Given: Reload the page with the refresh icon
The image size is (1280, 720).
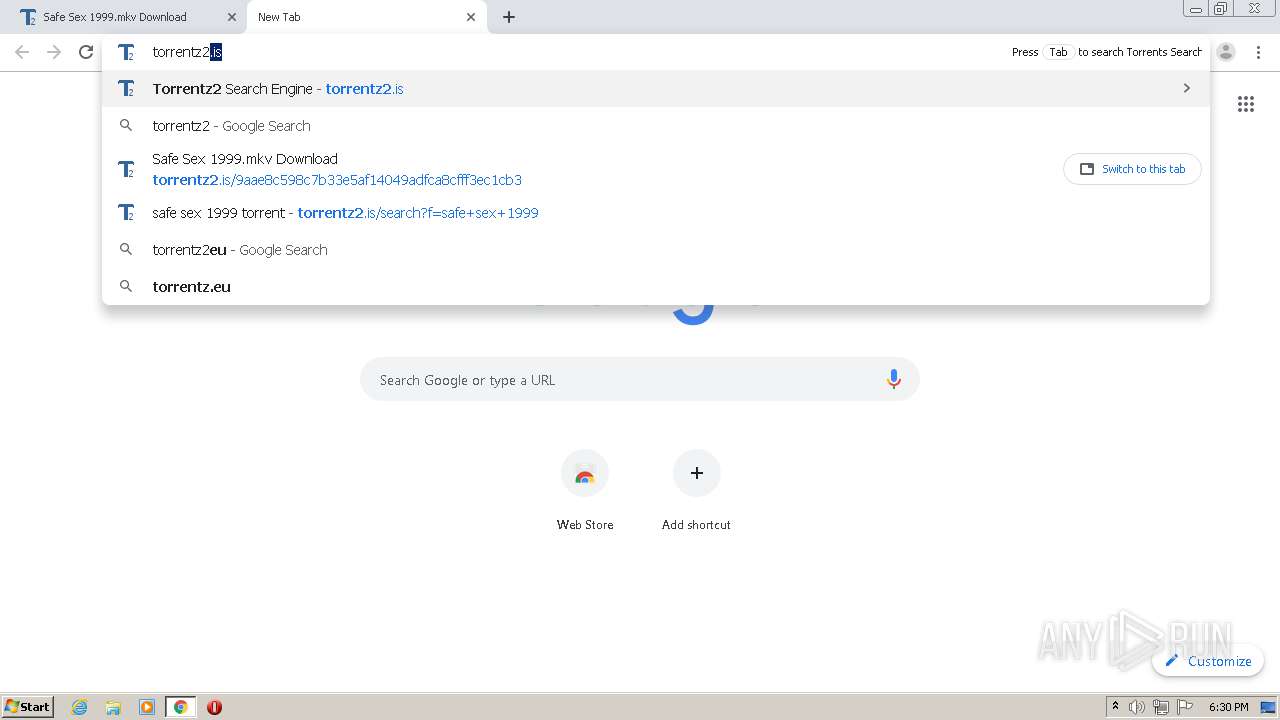Looking at the screenshot, I should coord(86,52).
